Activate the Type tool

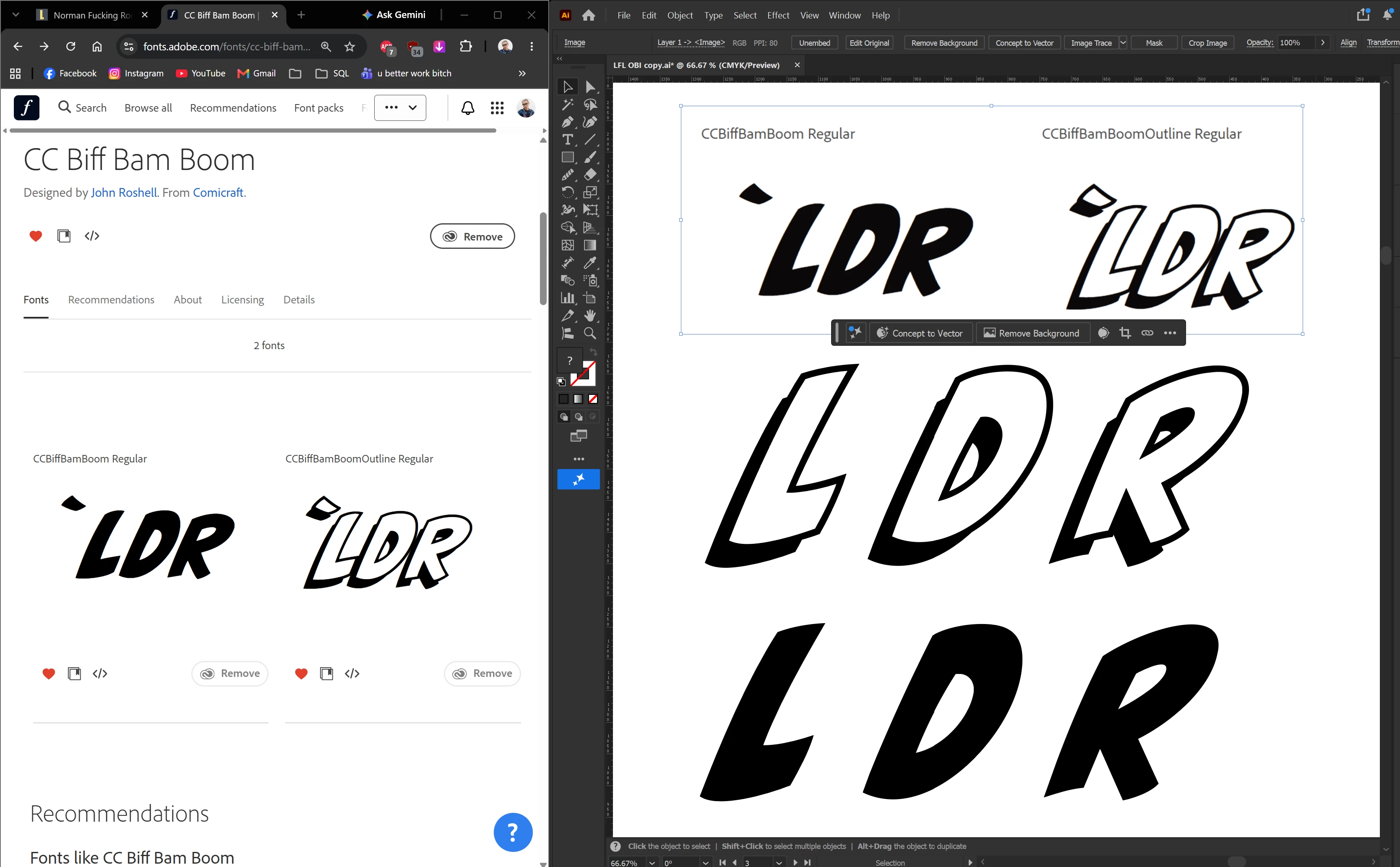(568, 139)
